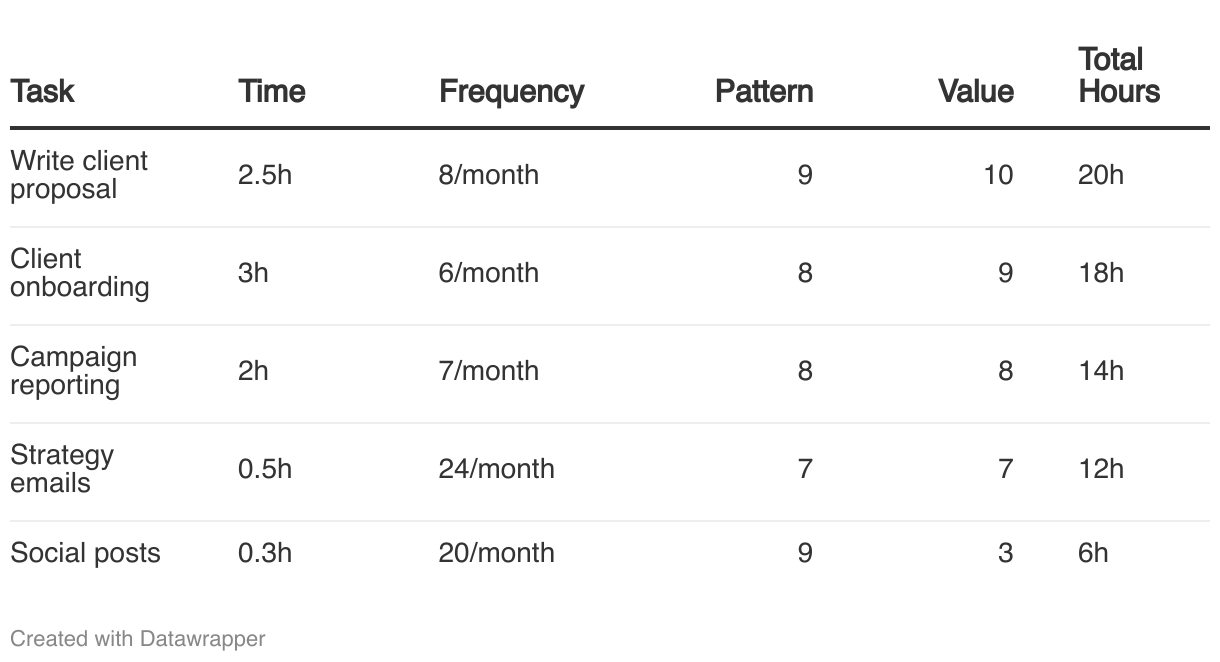Screen dimensions: 1220x662
Task: Click the 24/month frequency cell
Action: (x=496, y=469)
